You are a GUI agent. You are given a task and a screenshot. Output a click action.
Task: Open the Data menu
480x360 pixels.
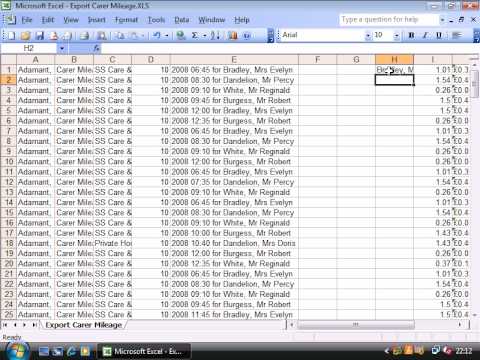[x=182, y=20]
